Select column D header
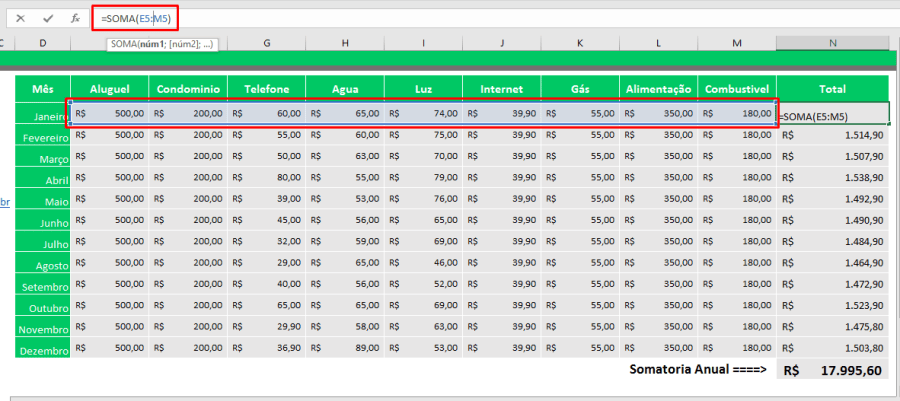The image size is (900, 401). pyautogui.click(x=42, y=43)
